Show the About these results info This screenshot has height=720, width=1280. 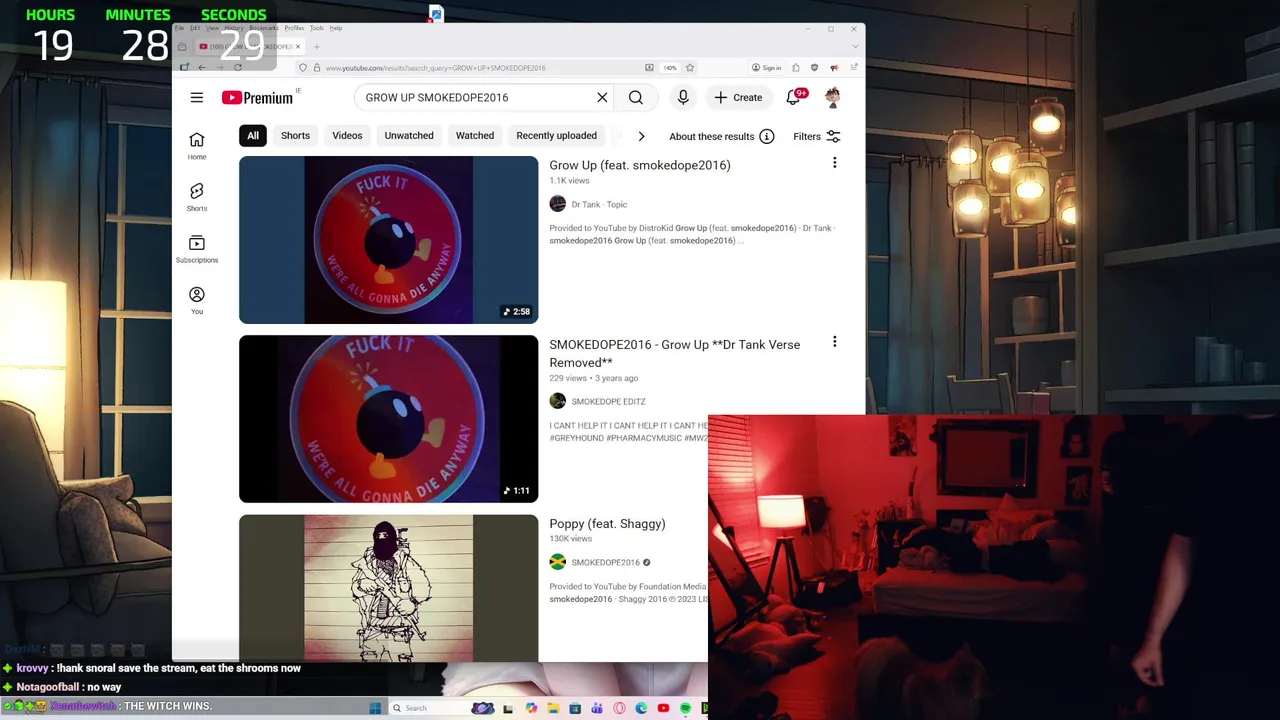click(766, 136)
